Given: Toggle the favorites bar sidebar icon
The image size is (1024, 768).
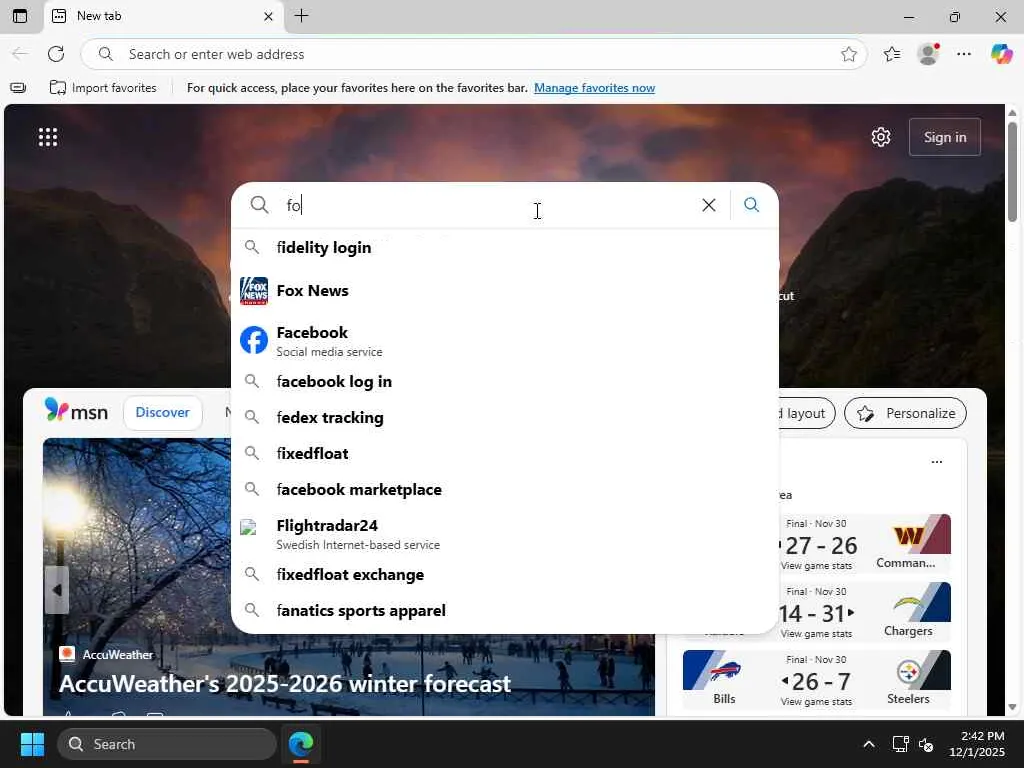Looking at the screenshot, I should [18, 88].
